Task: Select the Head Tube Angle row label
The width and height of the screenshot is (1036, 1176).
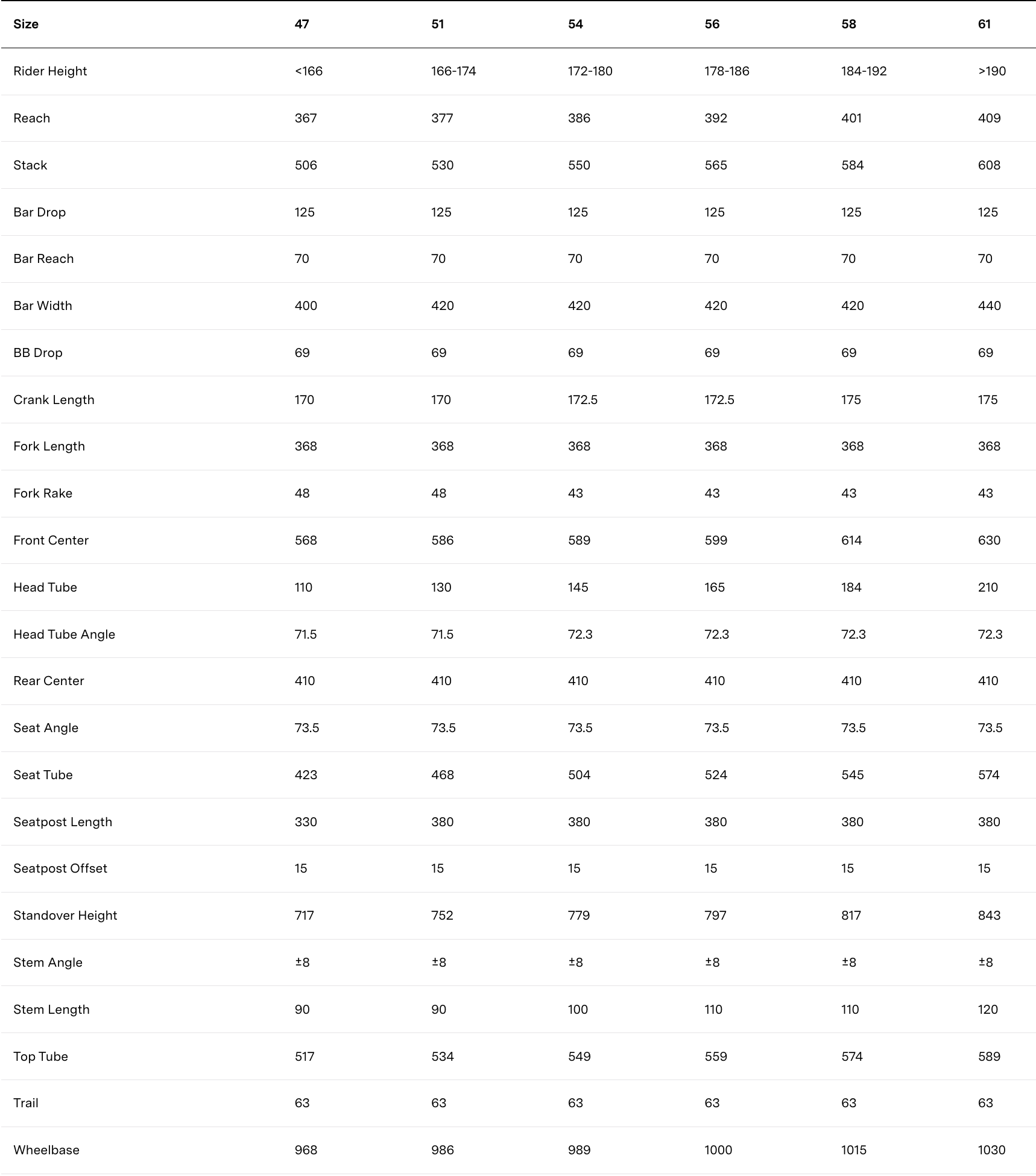Action: (x=64, y=634)
